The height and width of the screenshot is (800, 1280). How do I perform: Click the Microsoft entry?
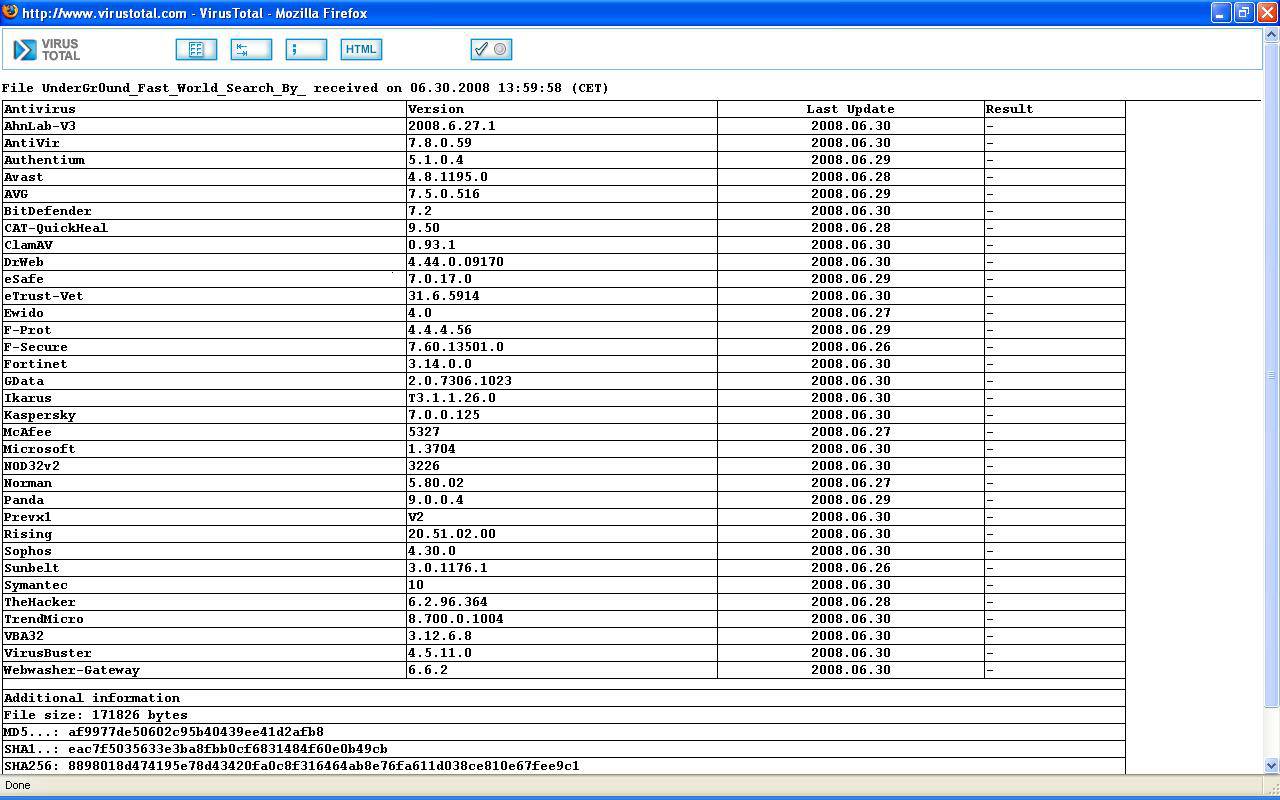point(40,449)
